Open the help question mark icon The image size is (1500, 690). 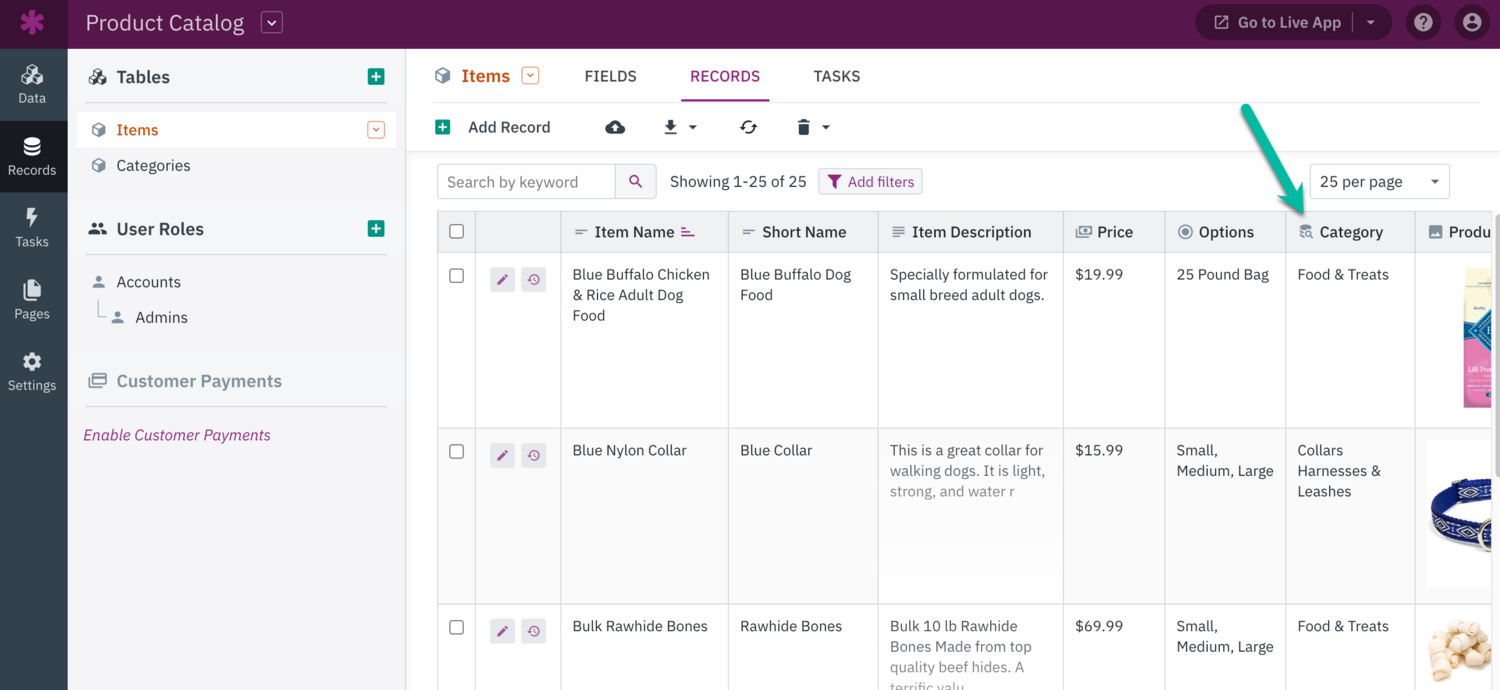1423,22
